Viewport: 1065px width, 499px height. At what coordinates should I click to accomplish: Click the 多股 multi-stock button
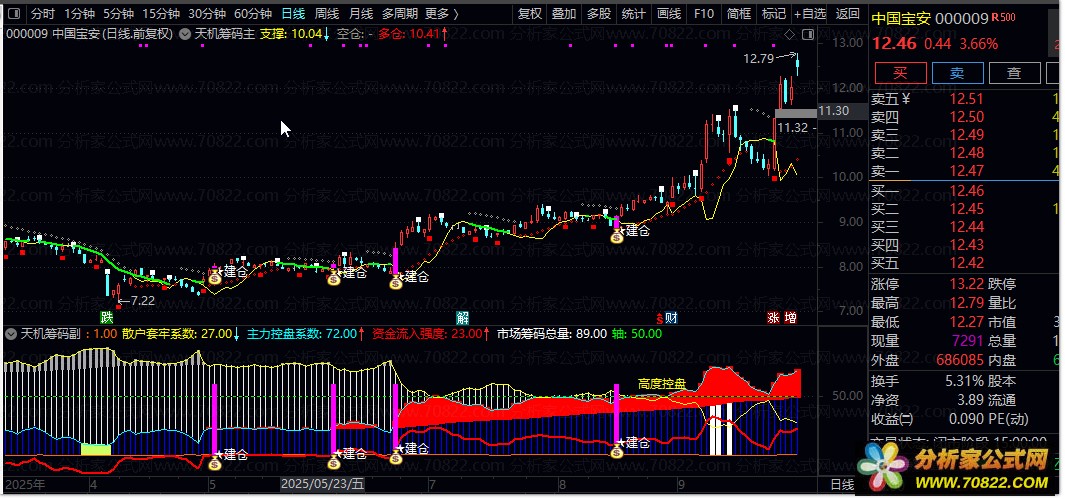tap(598, 13)
